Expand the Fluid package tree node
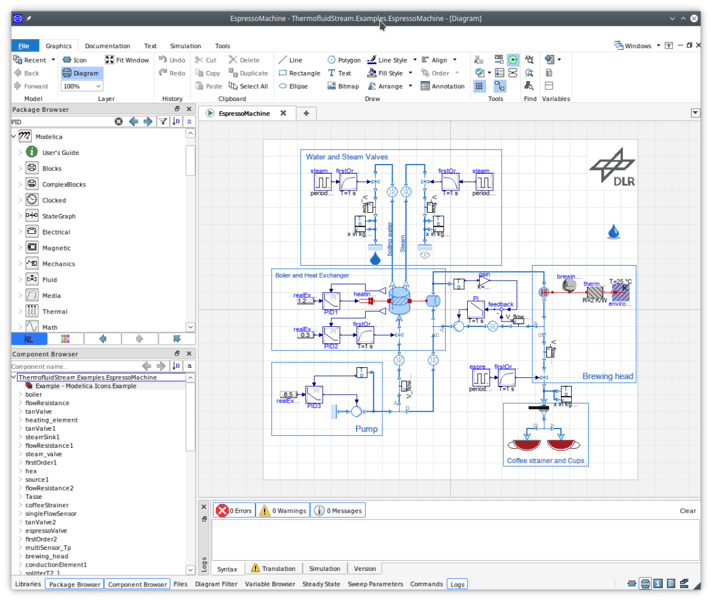The image size is (712, 601). click(x=20, y=280)
